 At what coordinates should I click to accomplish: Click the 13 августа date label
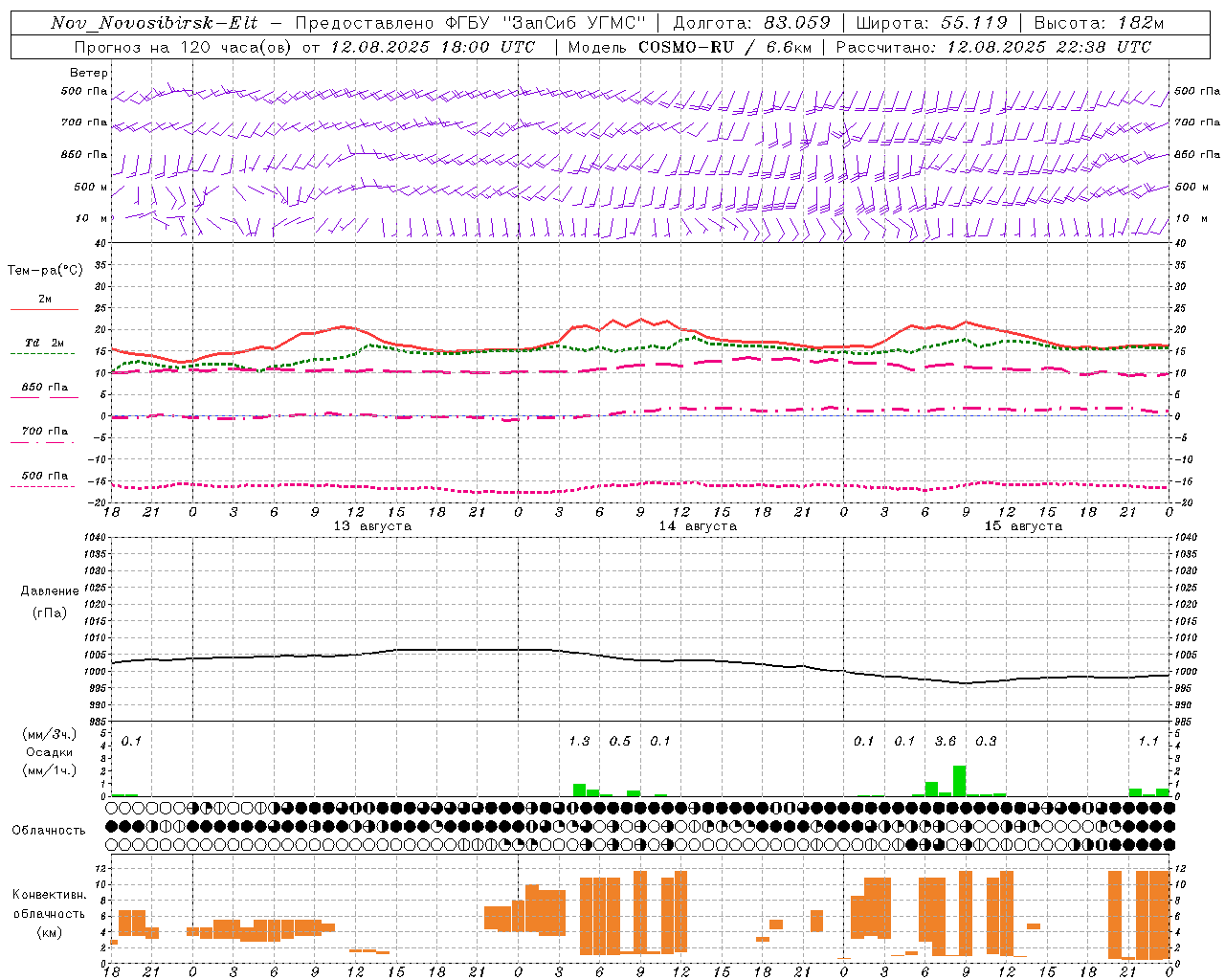pyautogui.click(x=372, y=526)
